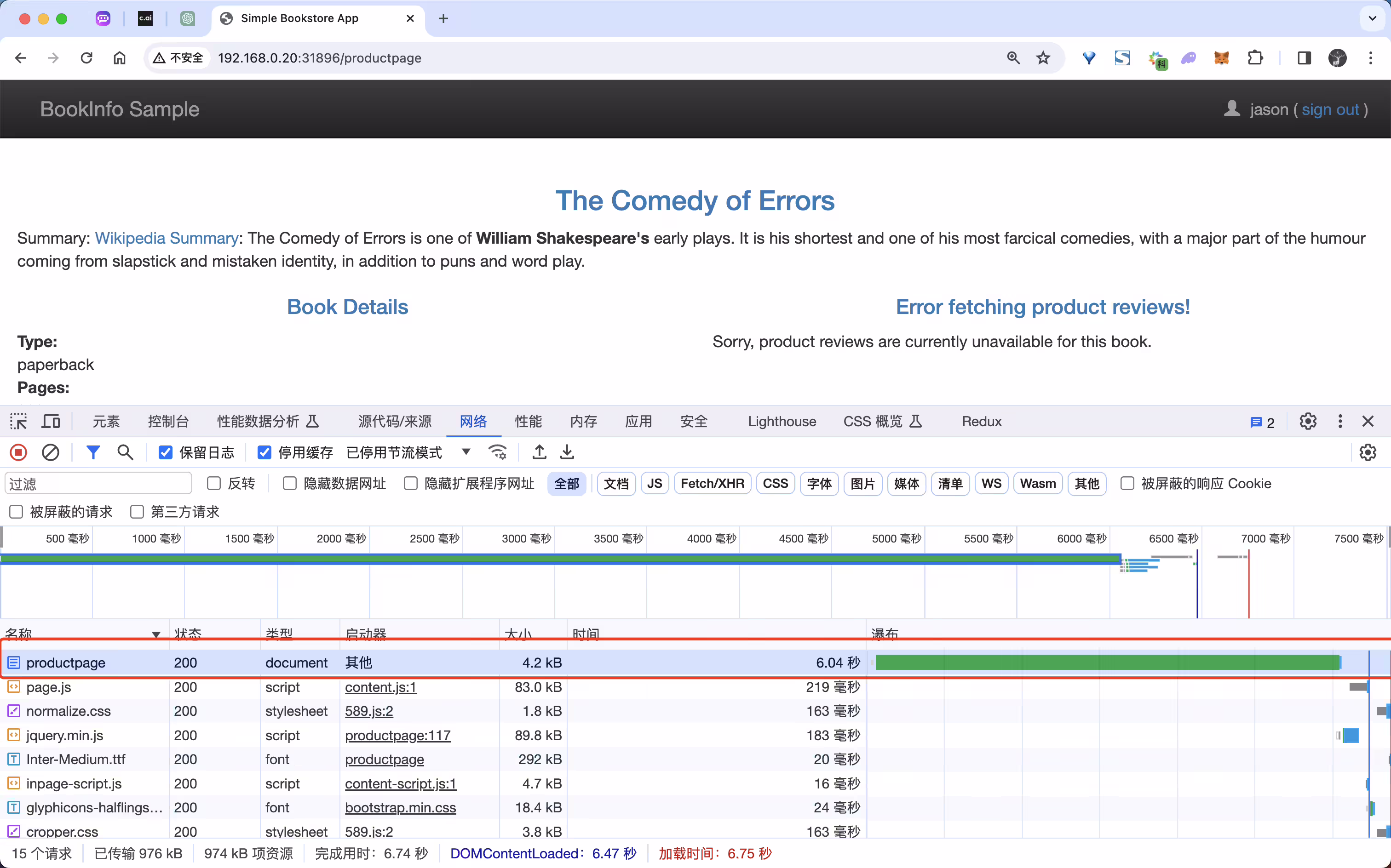Clear the network log
The width and height of the screenshot is (1391, 868).
pos(51,453)
